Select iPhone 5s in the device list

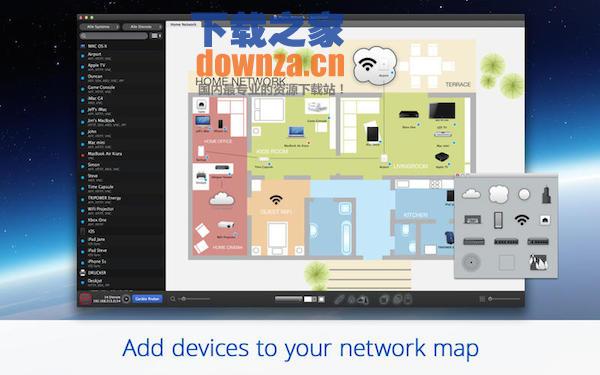pyautogui.click(x=121, y=263)
